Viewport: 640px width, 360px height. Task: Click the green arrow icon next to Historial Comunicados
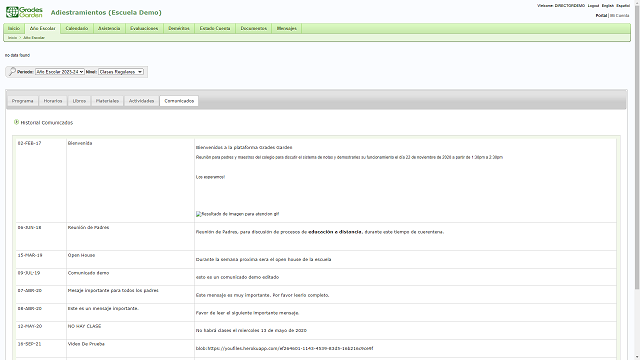[16, 122]
